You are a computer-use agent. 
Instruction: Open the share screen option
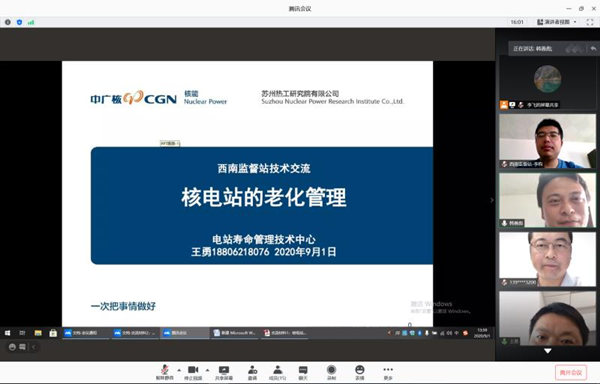tap(224, 372)
